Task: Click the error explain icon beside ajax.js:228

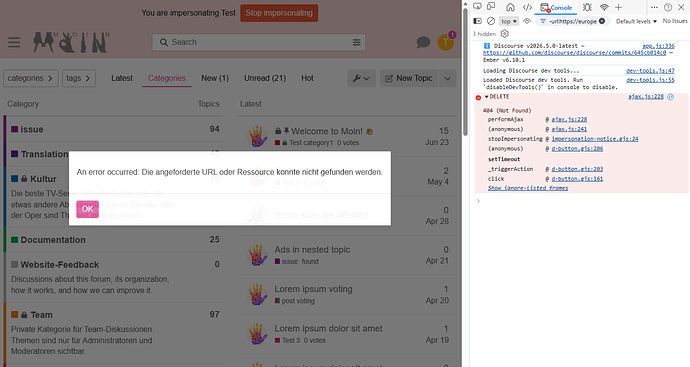Action: coord(671,97)
